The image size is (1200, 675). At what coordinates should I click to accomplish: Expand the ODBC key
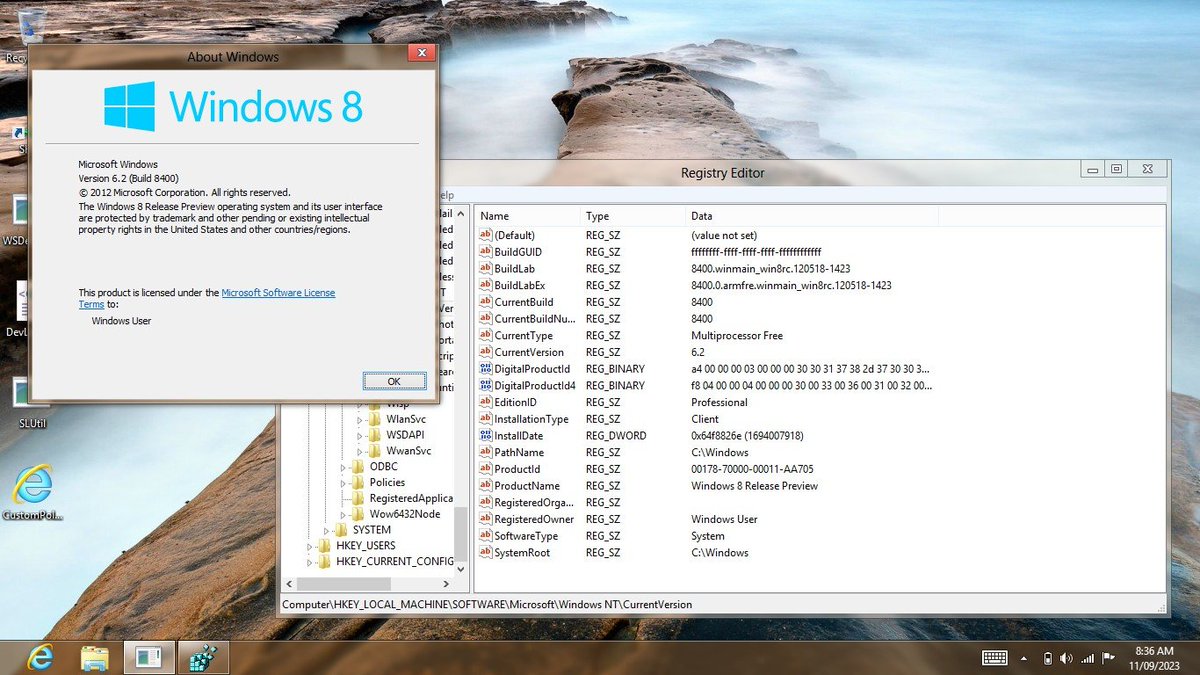[x=344, y=467]
